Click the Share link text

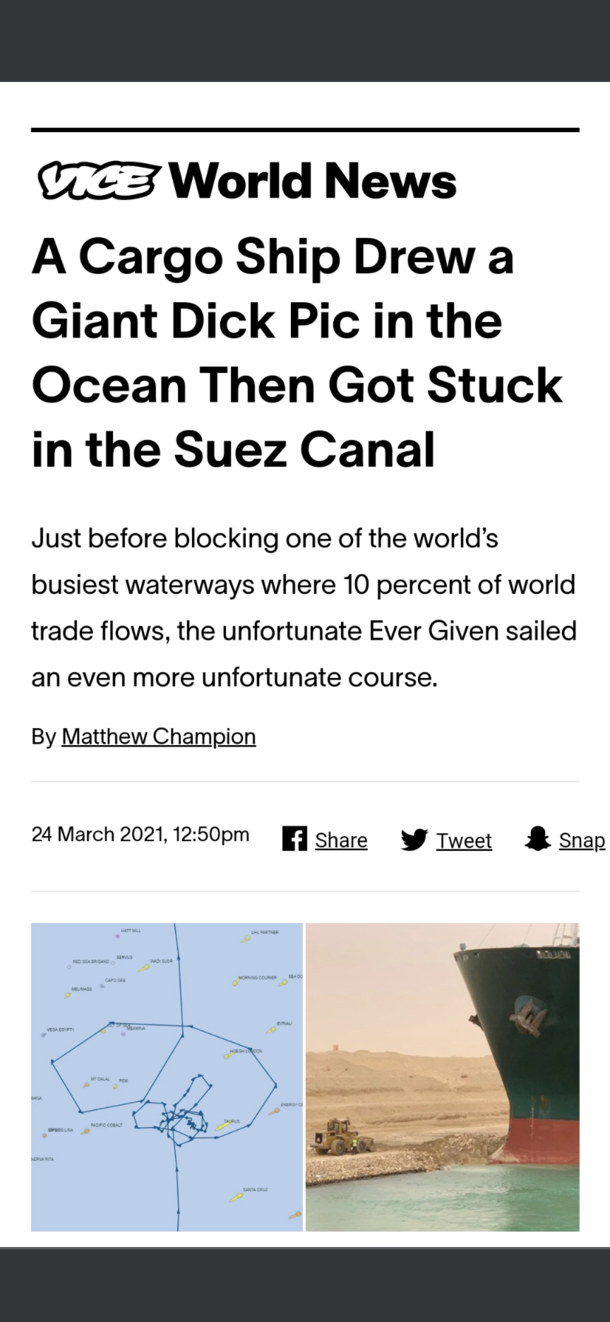pos(341,840)
